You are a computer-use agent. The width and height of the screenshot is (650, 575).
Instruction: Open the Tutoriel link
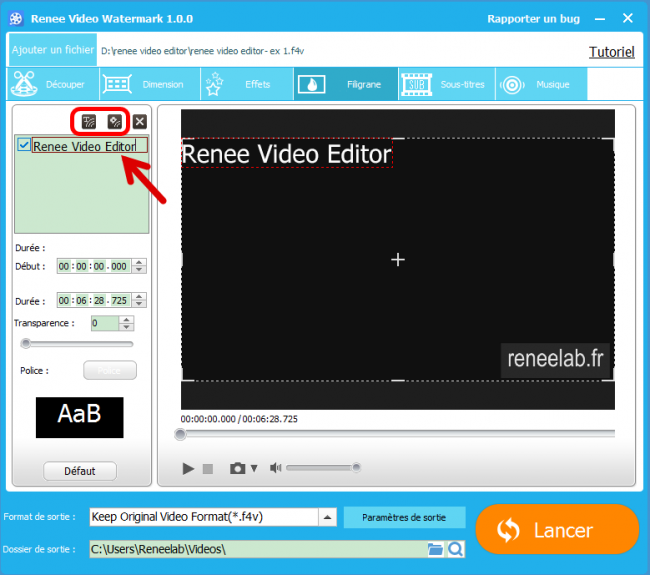click(611, 52)
